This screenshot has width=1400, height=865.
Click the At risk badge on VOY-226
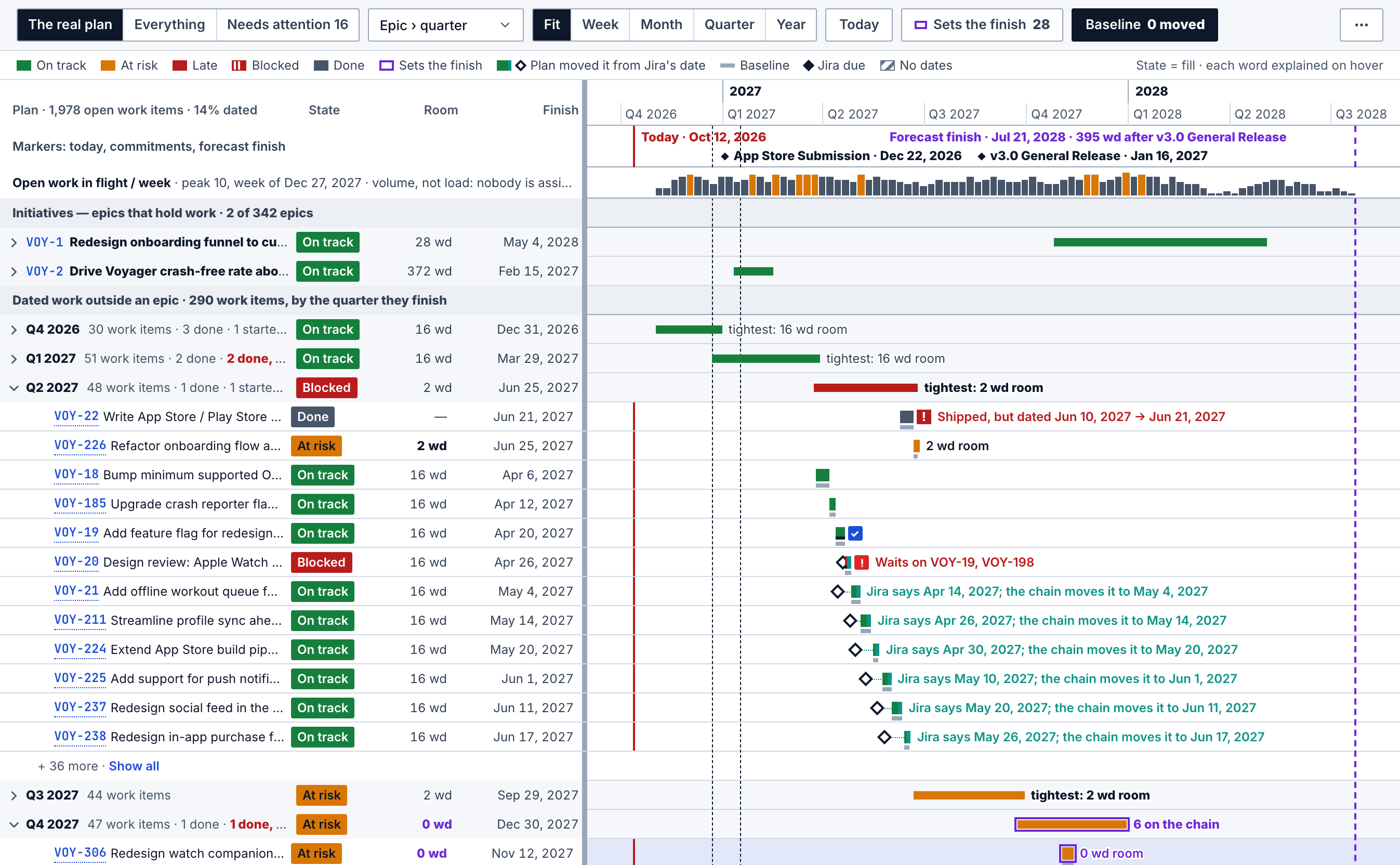[315, 445]
